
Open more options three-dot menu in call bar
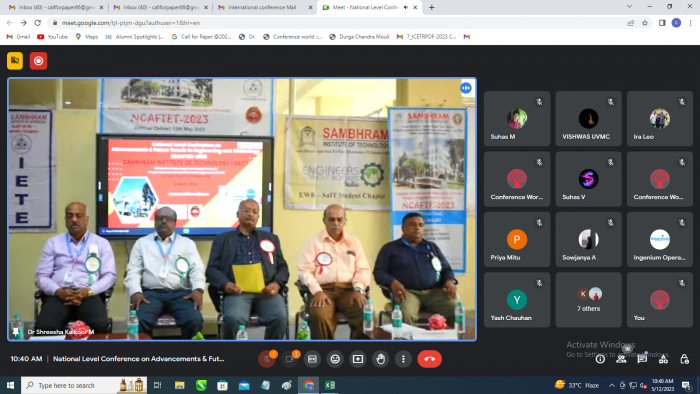403,359
